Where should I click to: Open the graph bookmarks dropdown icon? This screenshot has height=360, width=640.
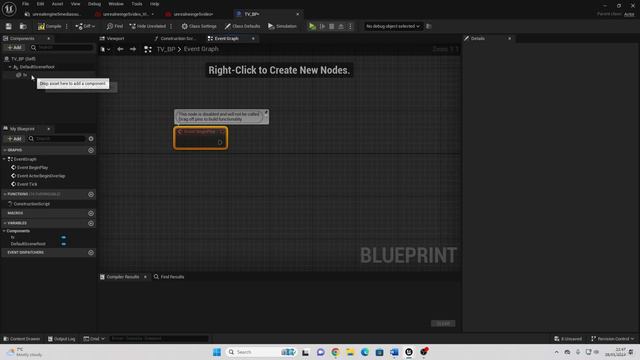click(105, 49)
